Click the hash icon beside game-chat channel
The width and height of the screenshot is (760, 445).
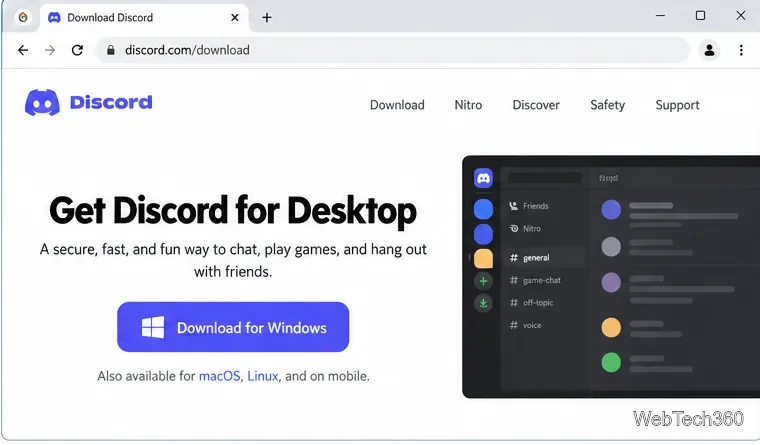coord(514,280)
